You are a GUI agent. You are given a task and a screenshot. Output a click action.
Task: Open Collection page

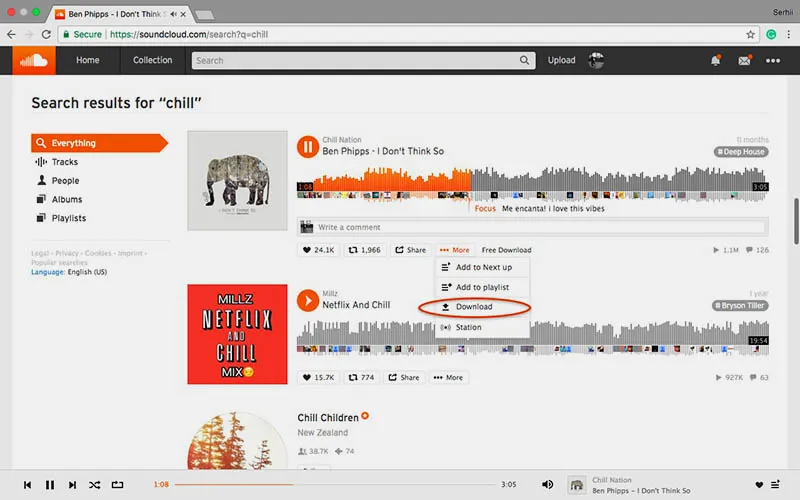pyautogui.click(x=153, y=60)
